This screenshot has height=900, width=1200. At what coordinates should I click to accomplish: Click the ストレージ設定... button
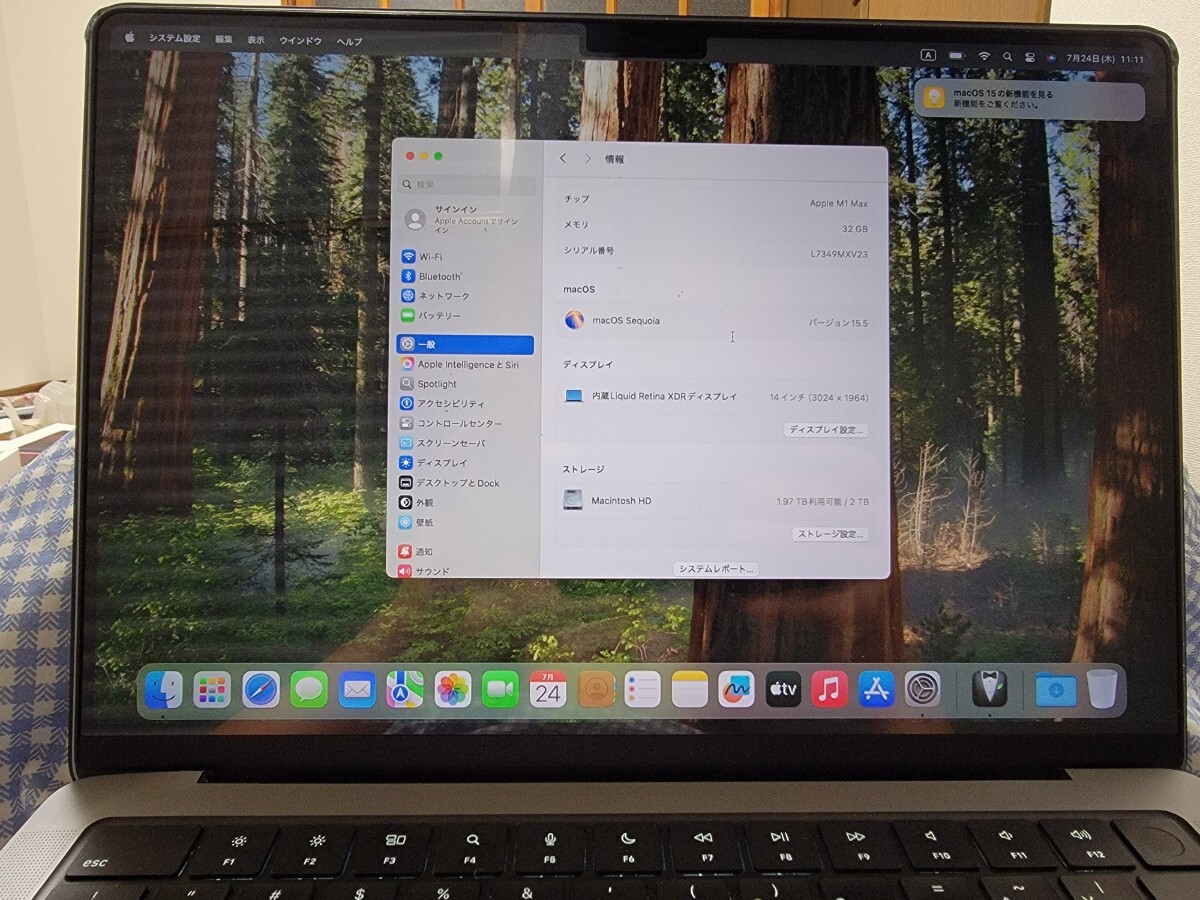[830, 535]
